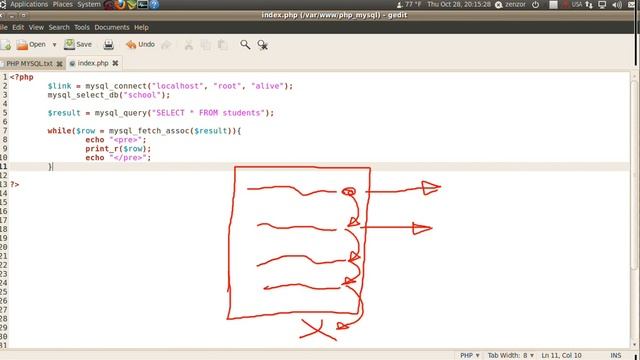Open the PHP language selector dropdown
640x360 pixels.
(x=469, y=356)
